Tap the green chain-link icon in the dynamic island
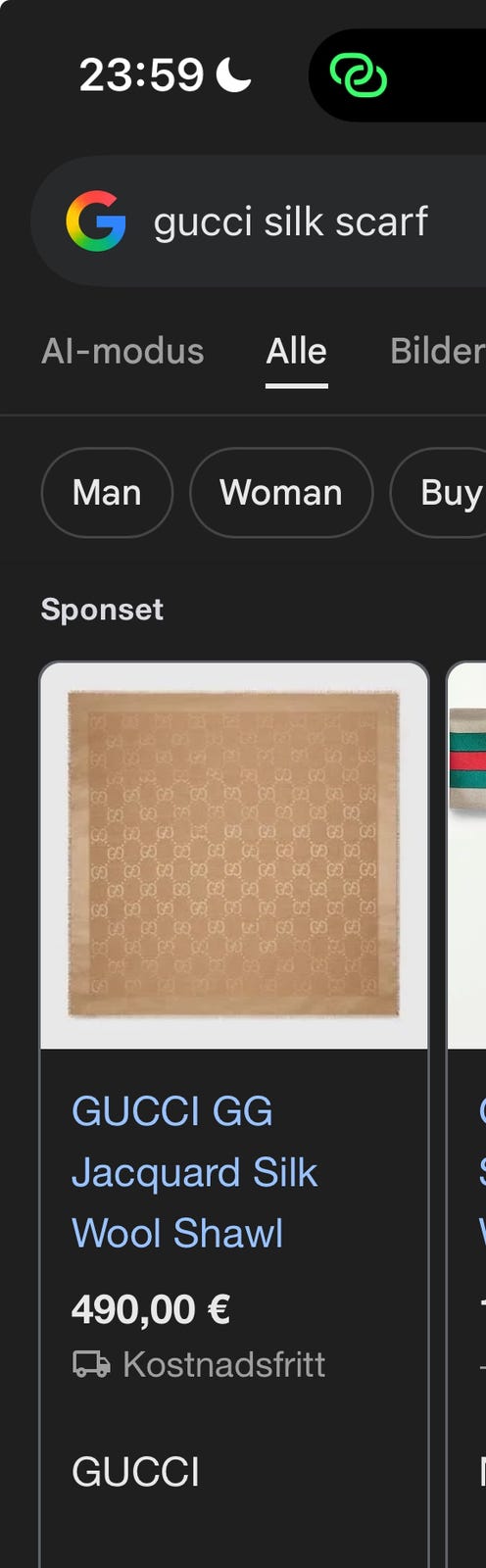The width and height of the screenshot is (486, 1568). 359,75
